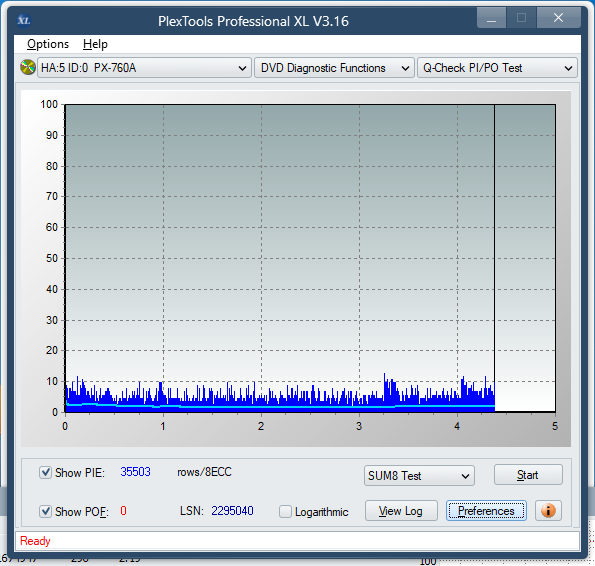Open the Help menu
Screen dimensions: 595x566
tap(95, 44)
